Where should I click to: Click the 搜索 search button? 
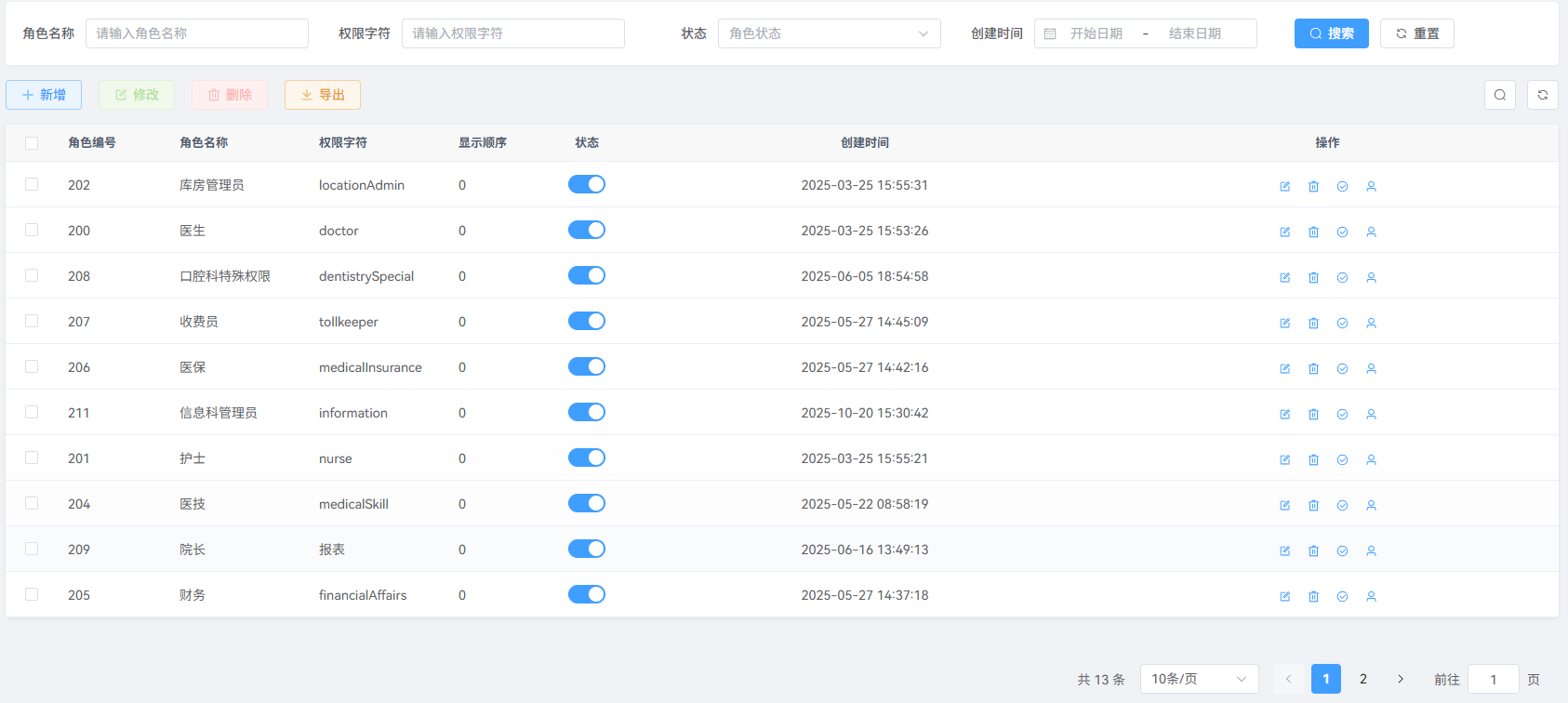[x=1332, y=33]
